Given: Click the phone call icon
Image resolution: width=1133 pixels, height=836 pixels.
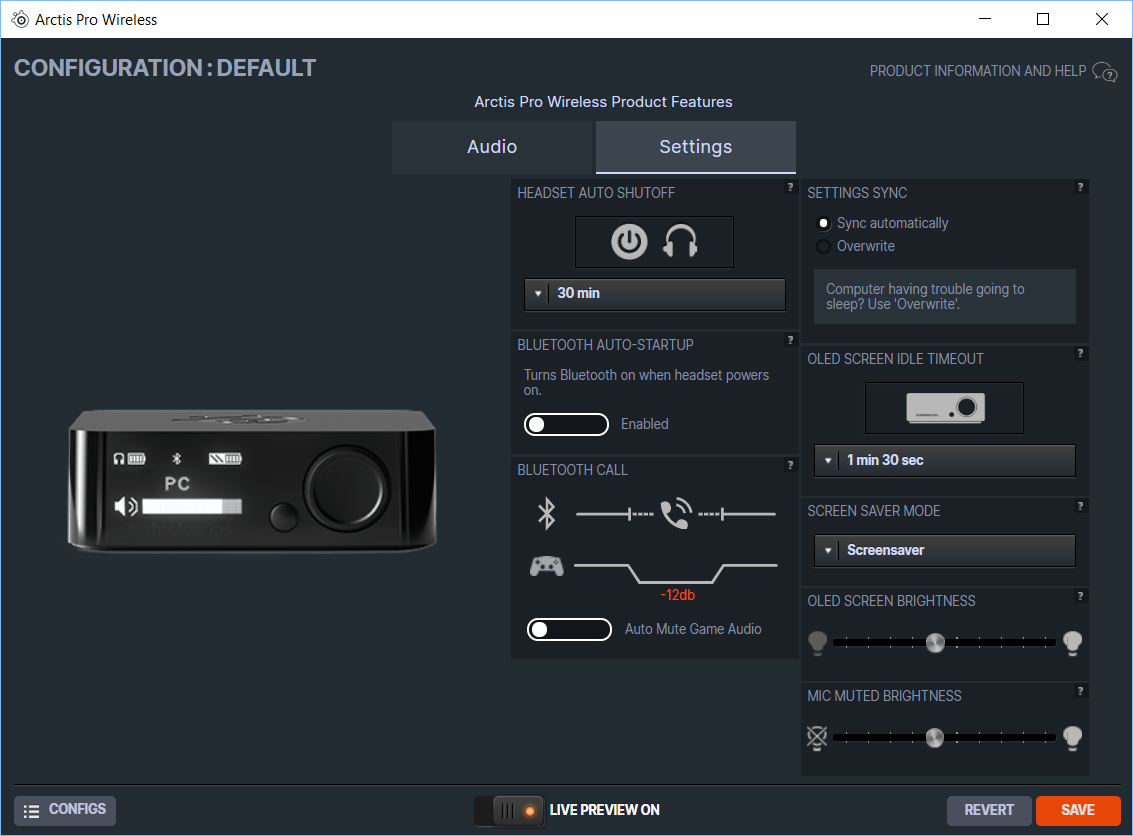Looking at the screenshot, I should [x=676, y=514].
